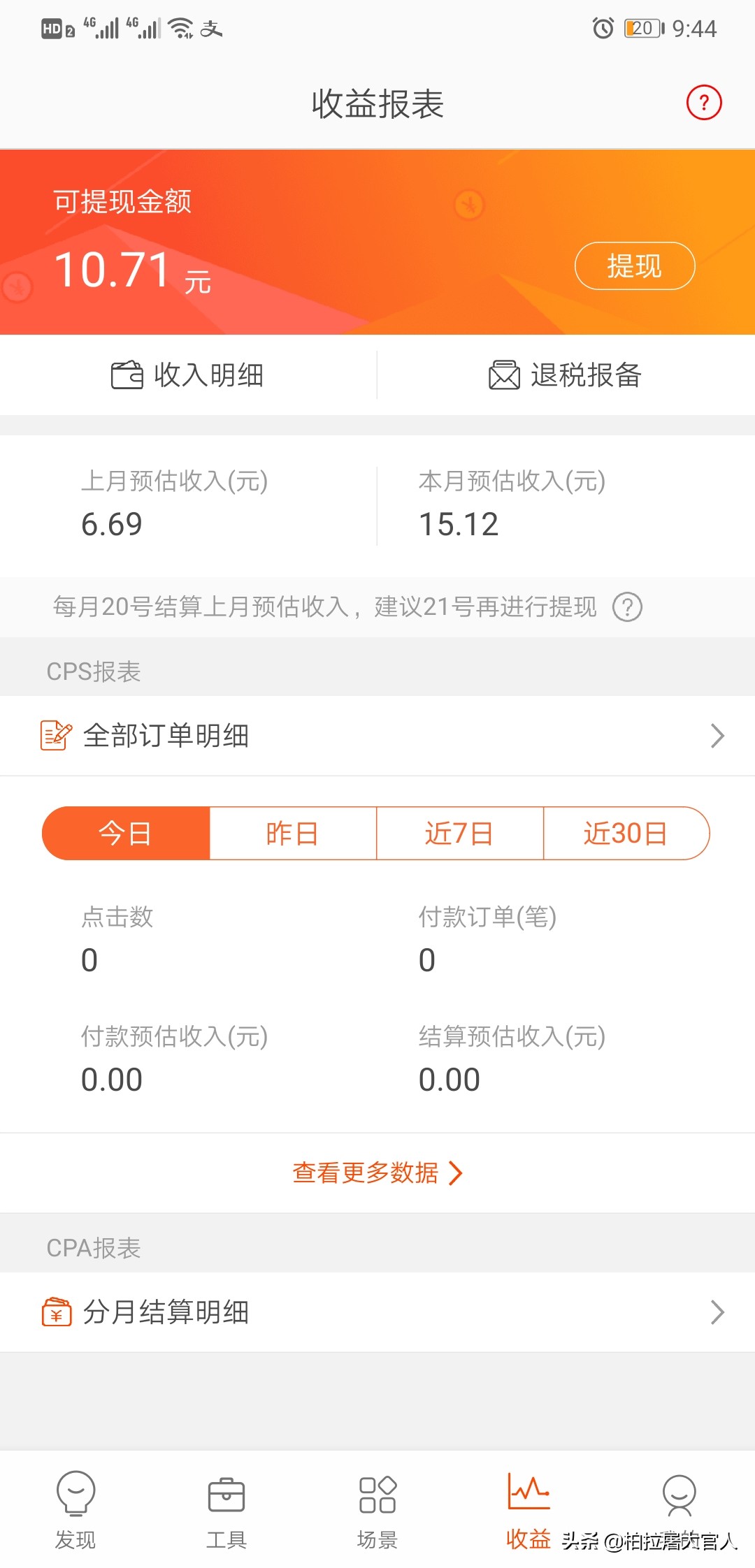Expand 全部订单明细 details via chevron

point(717,734)
